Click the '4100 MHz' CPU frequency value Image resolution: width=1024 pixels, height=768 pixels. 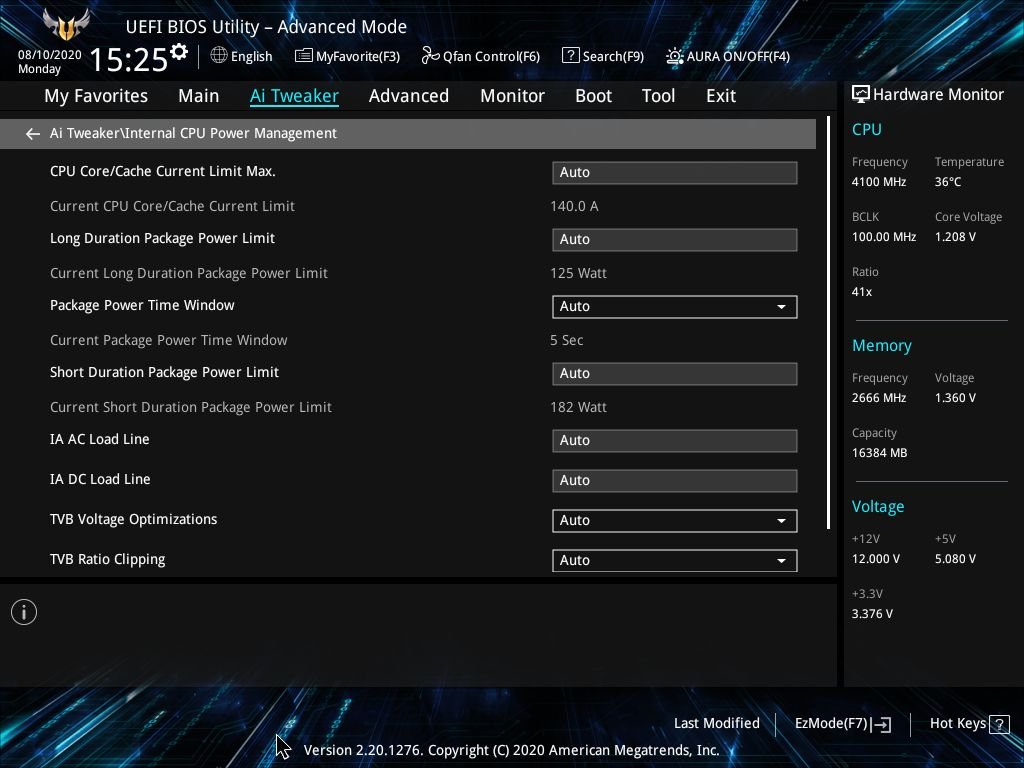tap(878, 182)
